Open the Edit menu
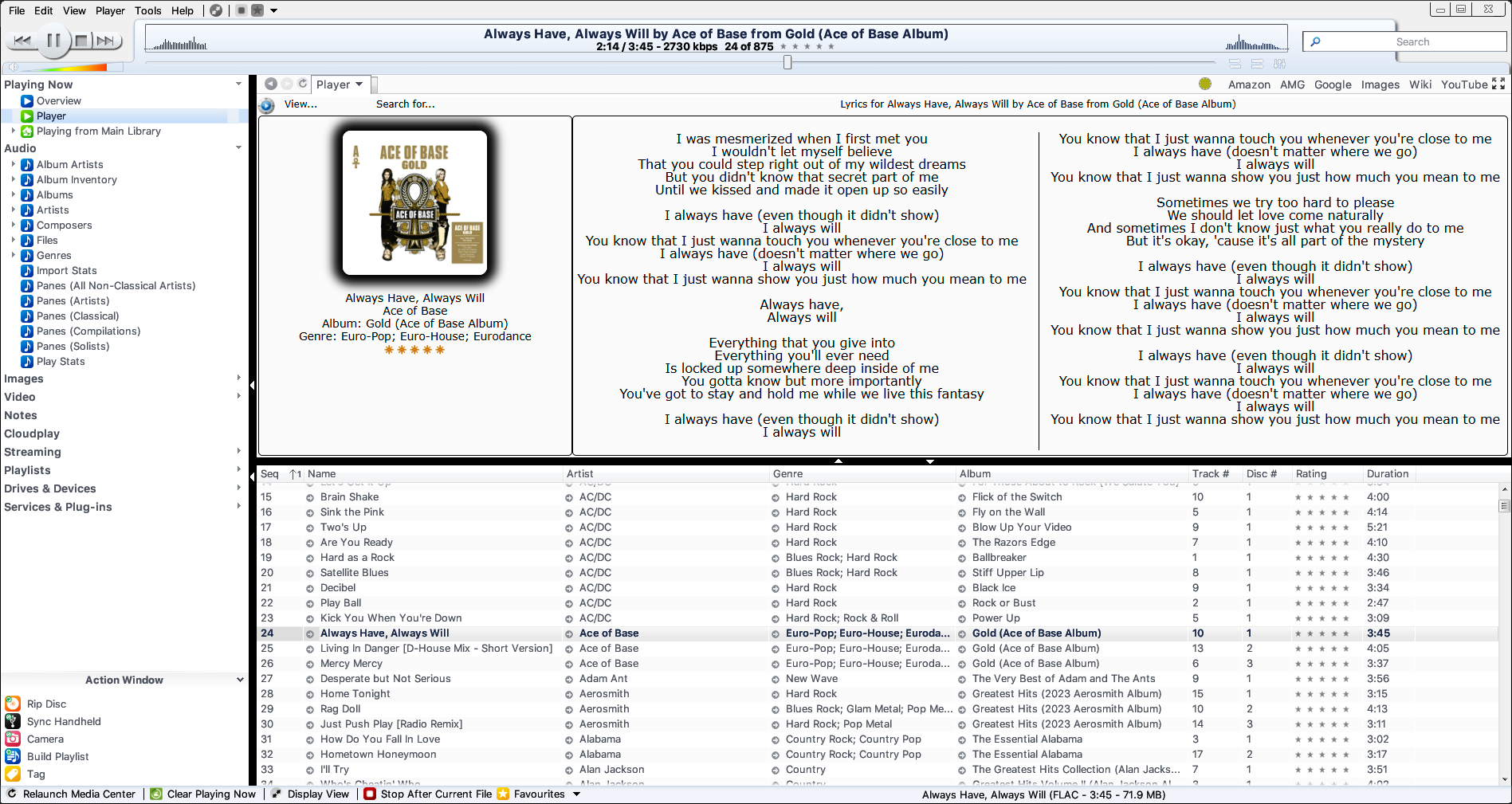This screenshot has height=804, width=1512. tap(44, 10)
